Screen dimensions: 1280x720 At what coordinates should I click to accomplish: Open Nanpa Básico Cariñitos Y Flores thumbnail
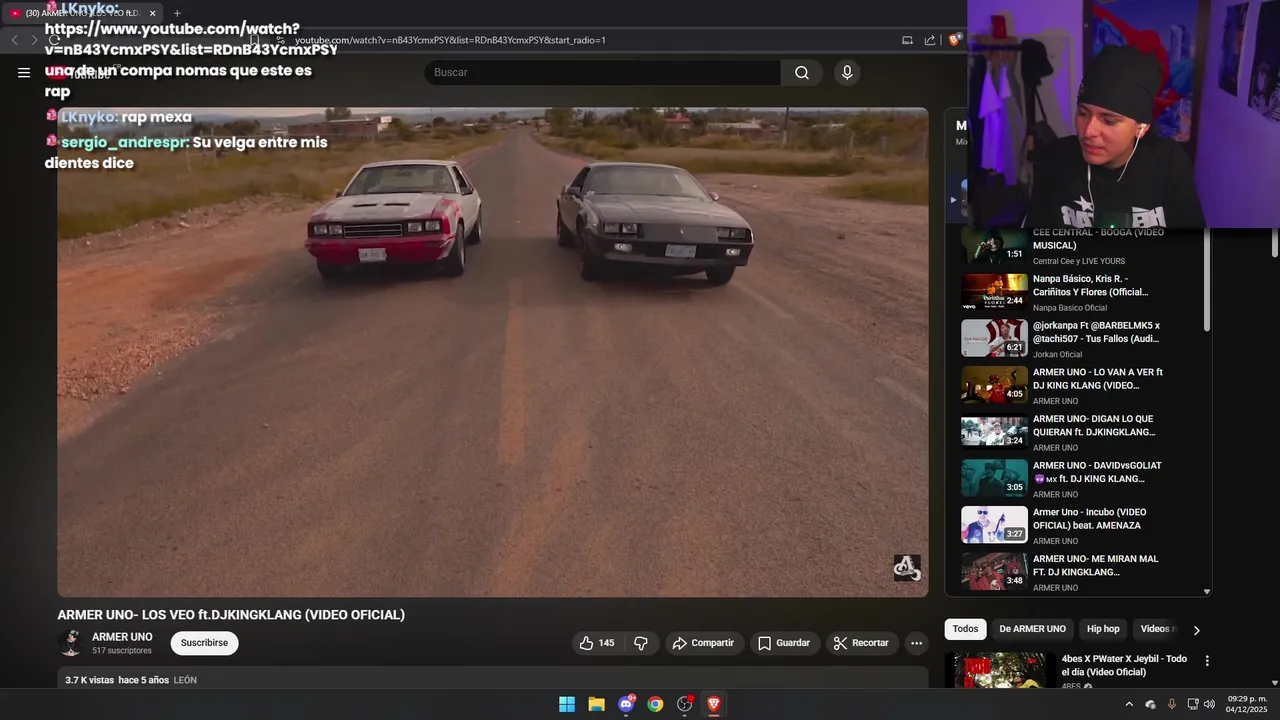[994, 291]
